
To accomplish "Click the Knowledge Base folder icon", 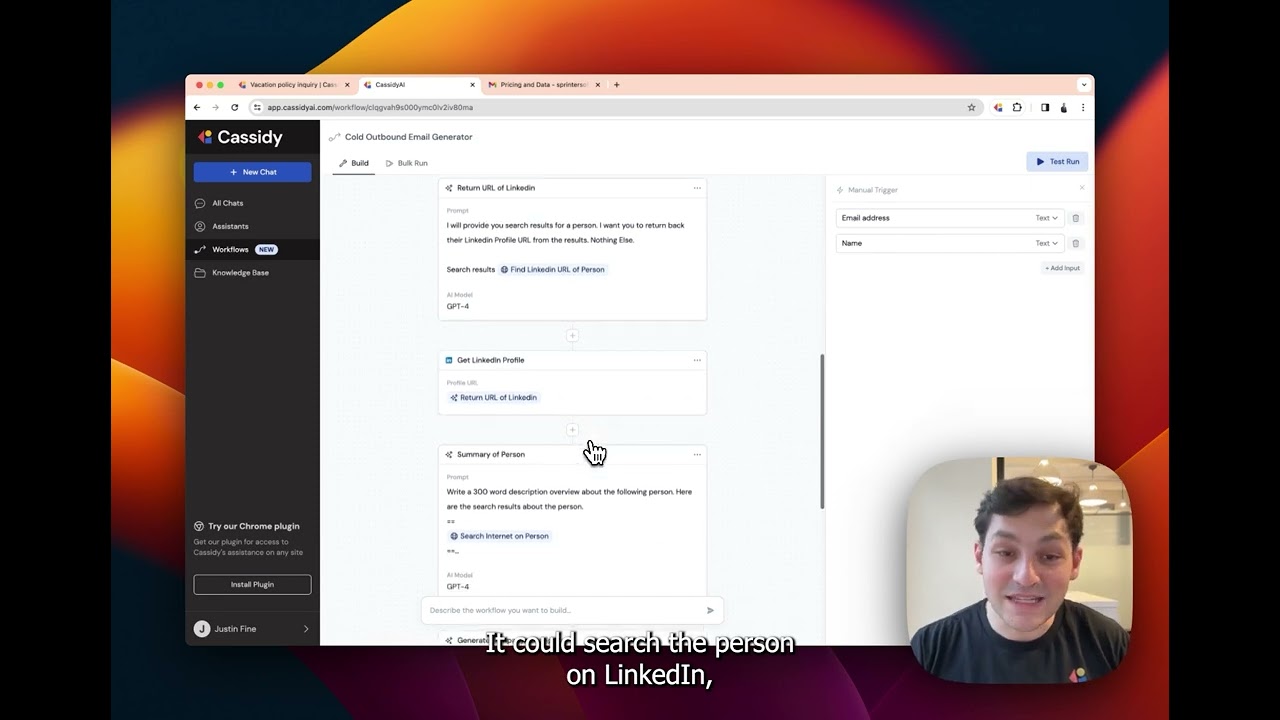I will (x=201, y=272).
